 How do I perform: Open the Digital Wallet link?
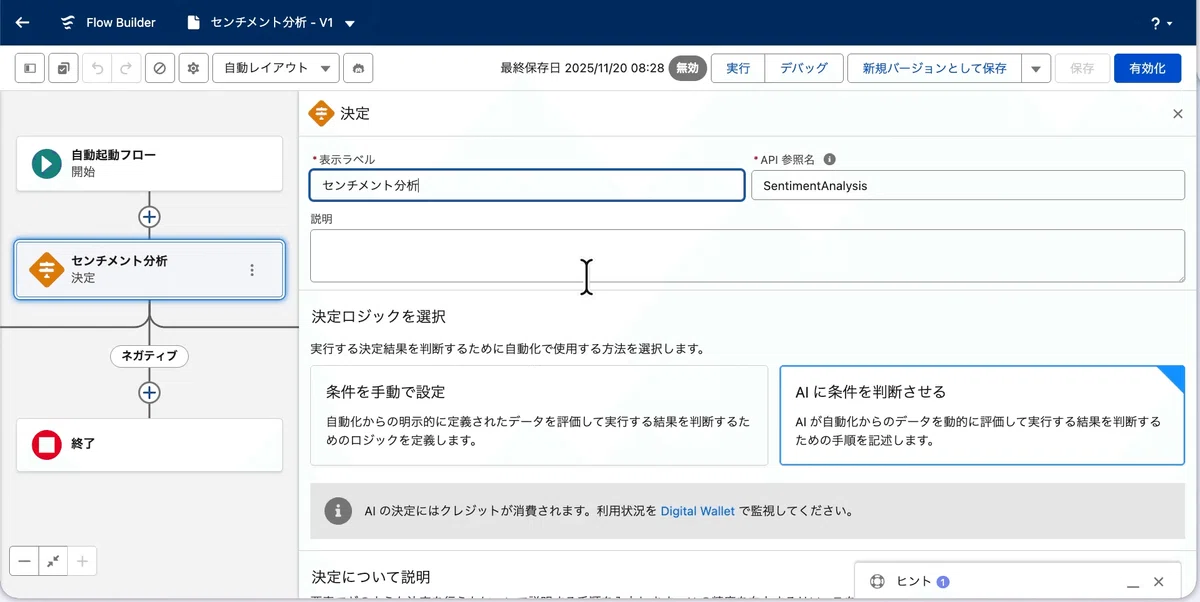click(698, 510)
